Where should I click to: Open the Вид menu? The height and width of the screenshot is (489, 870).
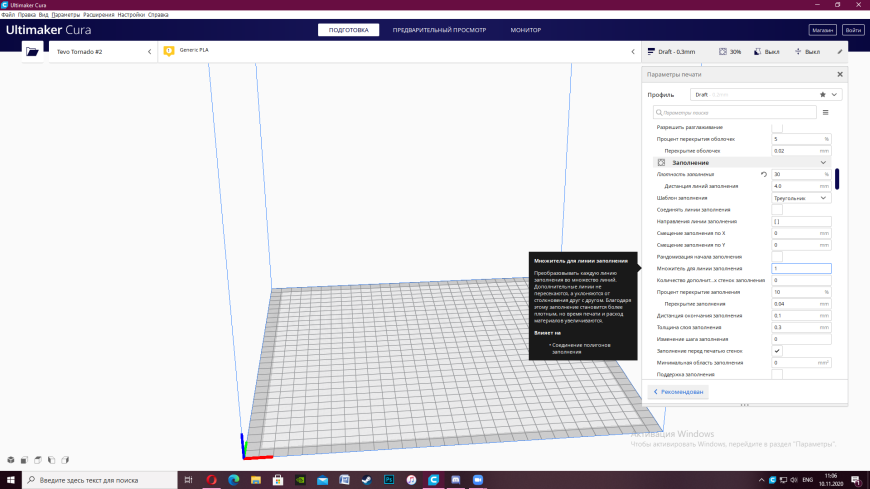click(43, 15)
